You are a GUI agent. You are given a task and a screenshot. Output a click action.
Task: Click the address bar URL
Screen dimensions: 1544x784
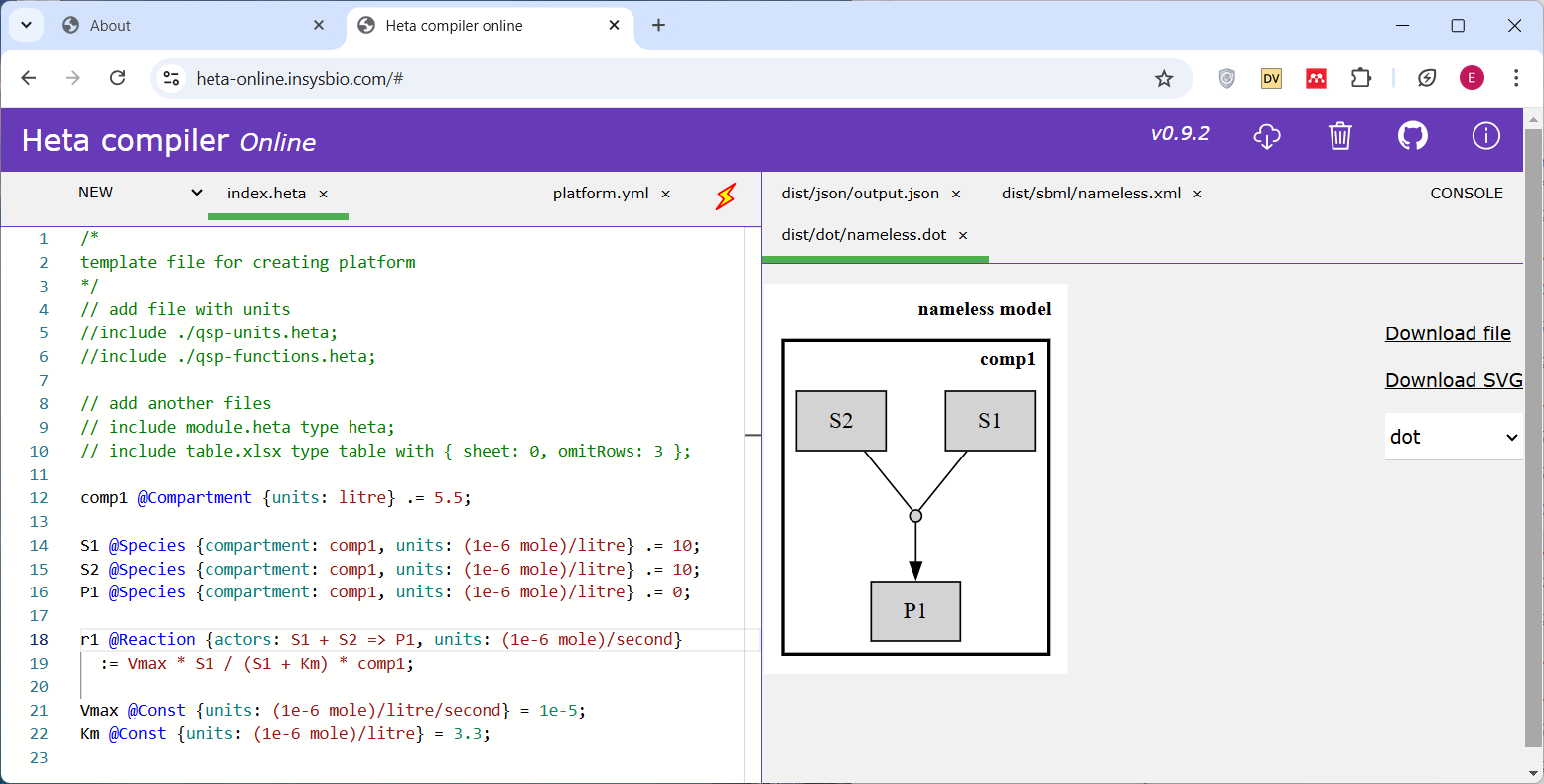299,79
